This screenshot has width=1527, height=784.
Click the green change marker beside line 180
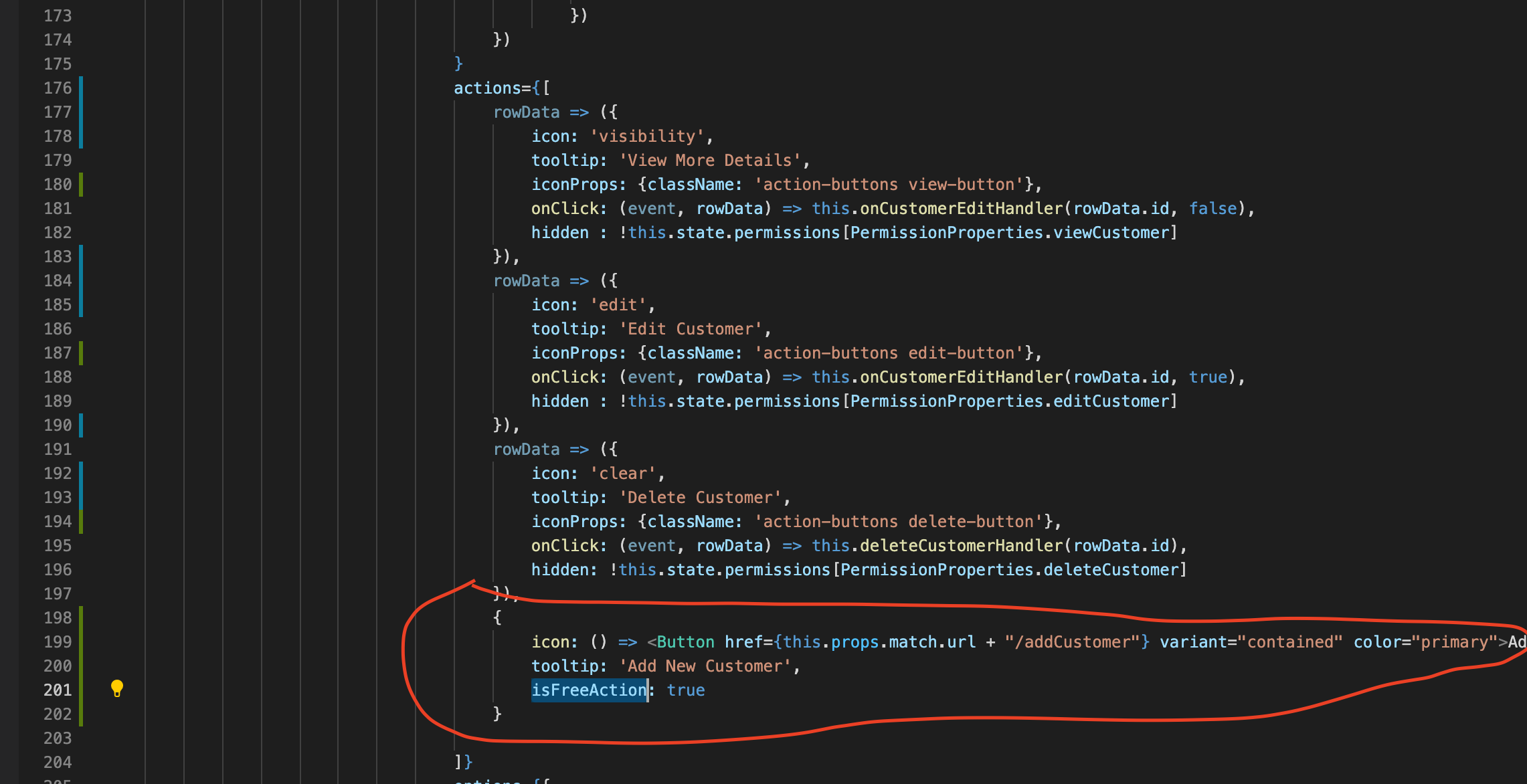(x=81, y=185)
